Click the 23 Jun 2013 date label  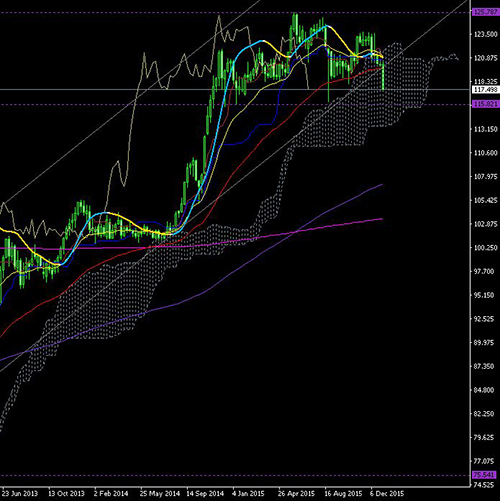coord(20,493)
